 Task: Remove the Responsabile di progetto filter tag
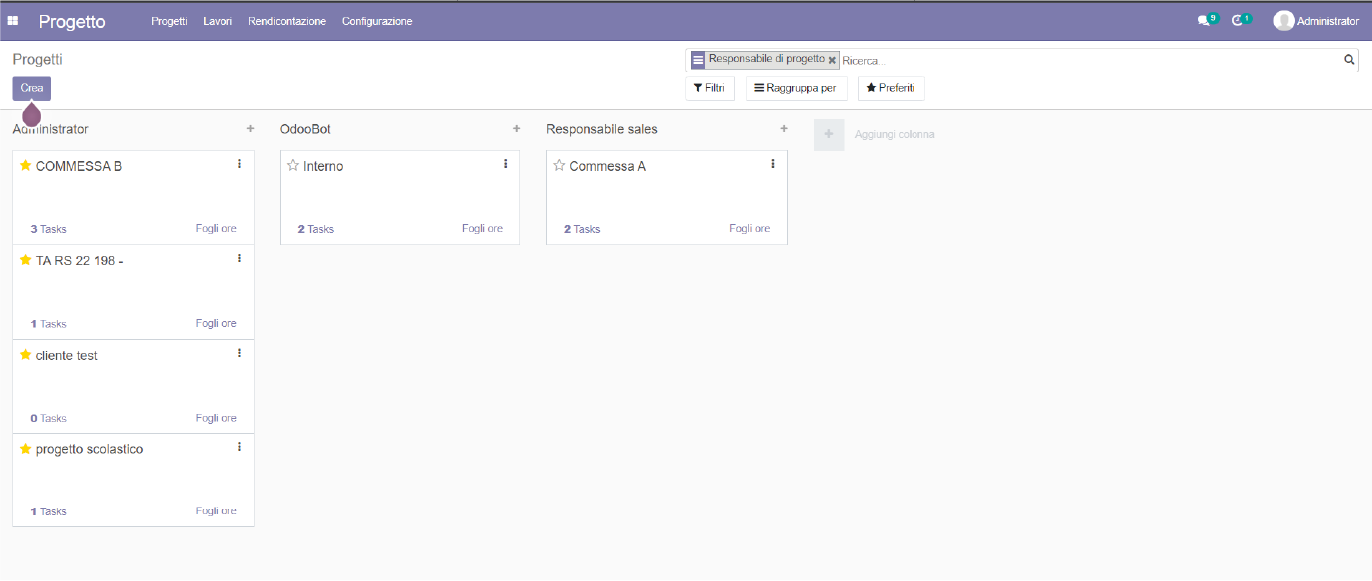point(832,61)
